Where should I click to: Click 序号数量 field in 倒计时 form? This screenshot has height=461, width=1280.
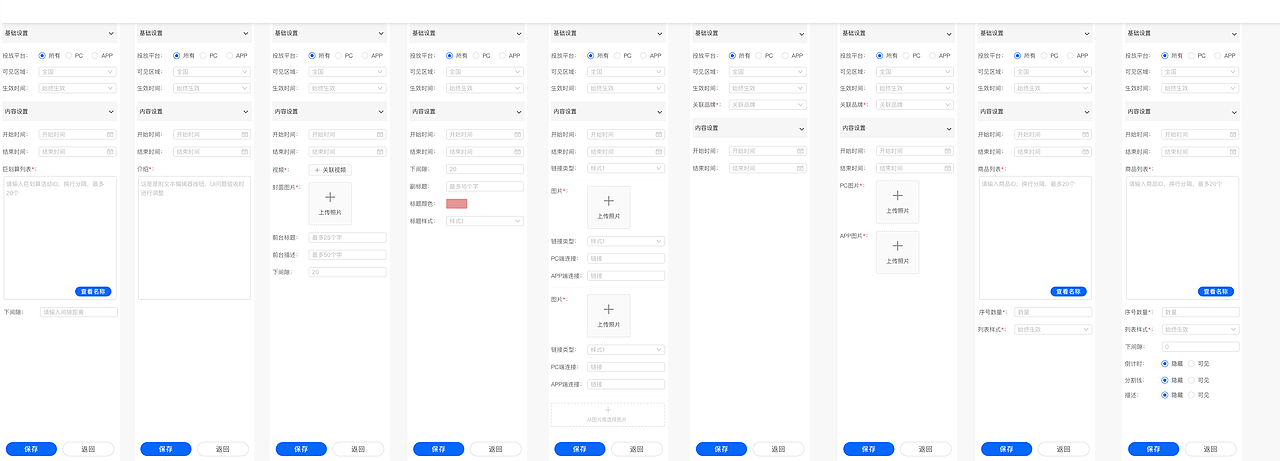[x=1201, y=312]
